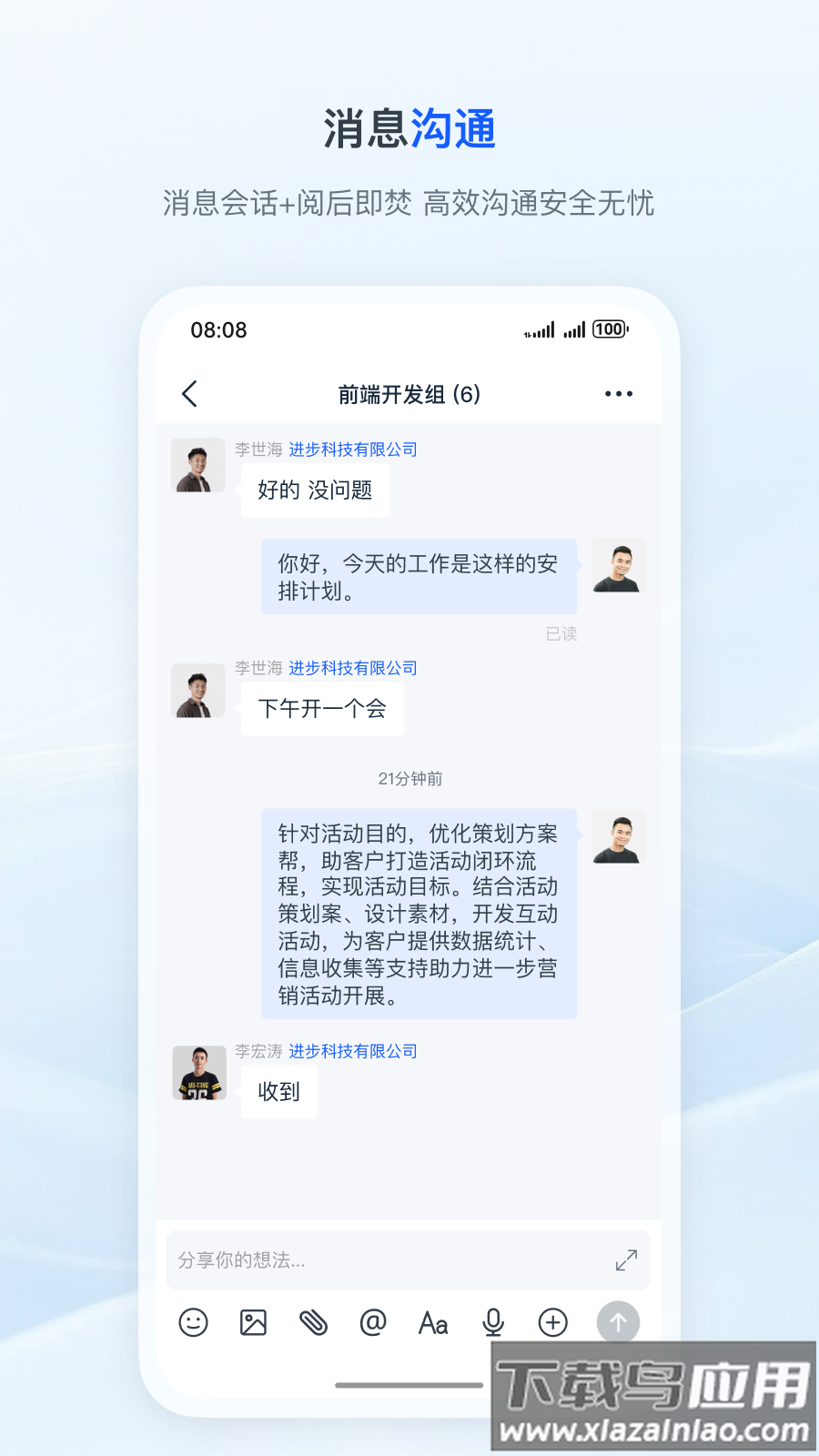Viewport: 819px width, 1456px height.
Task: Tap the 已读 read status label
Action: [561, 634]
